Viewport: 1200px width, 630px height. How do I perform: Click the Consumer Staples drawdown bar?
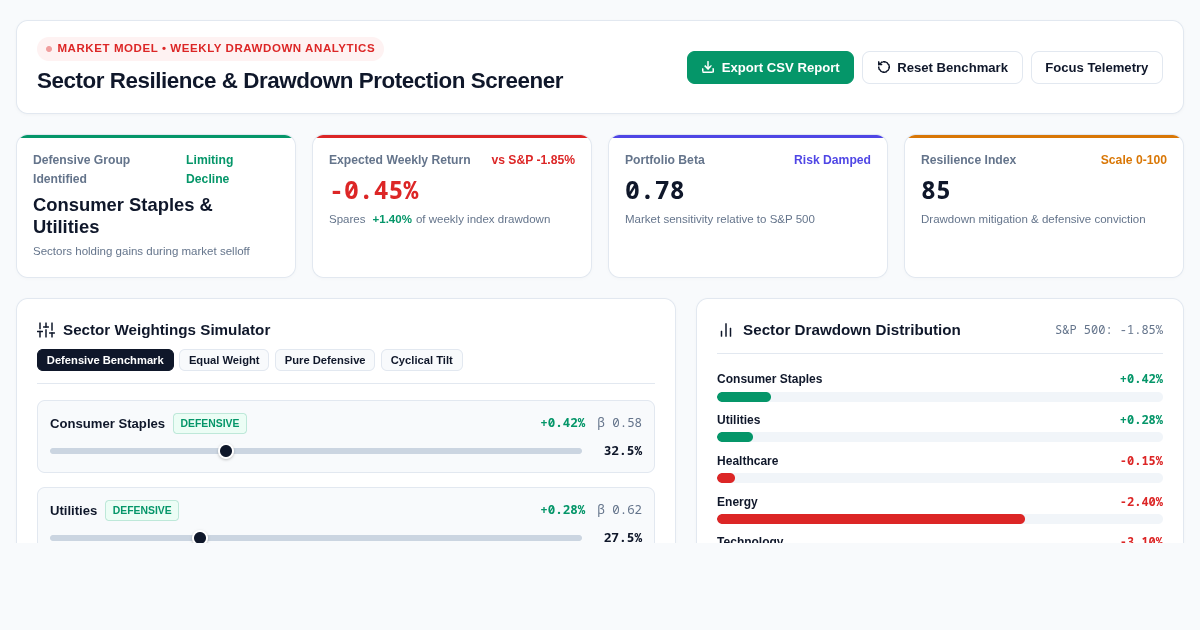coord(940,397)
